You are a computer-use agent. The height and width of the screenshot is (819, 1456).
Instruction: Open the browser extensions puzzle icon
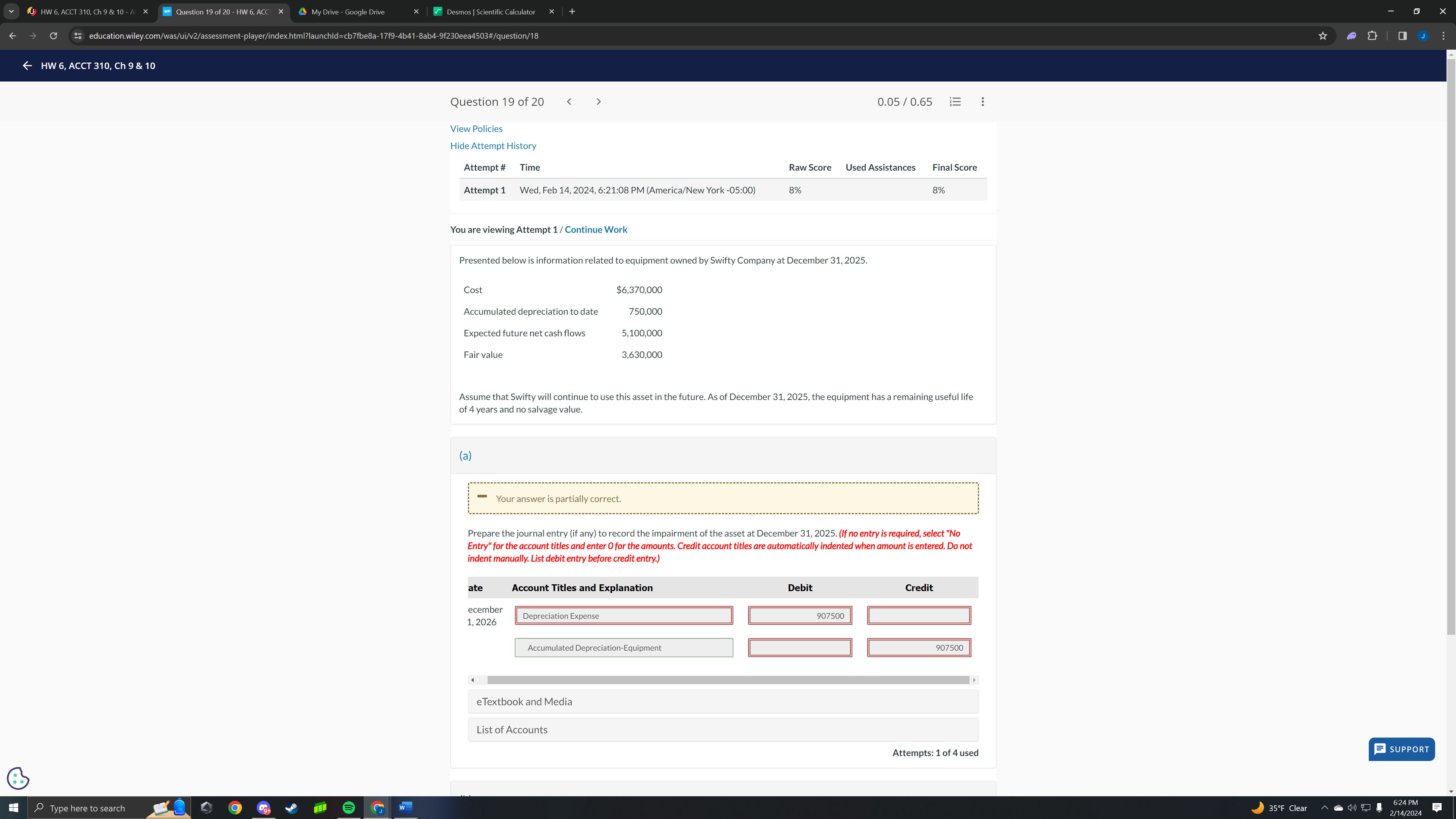pos(1372,36)
